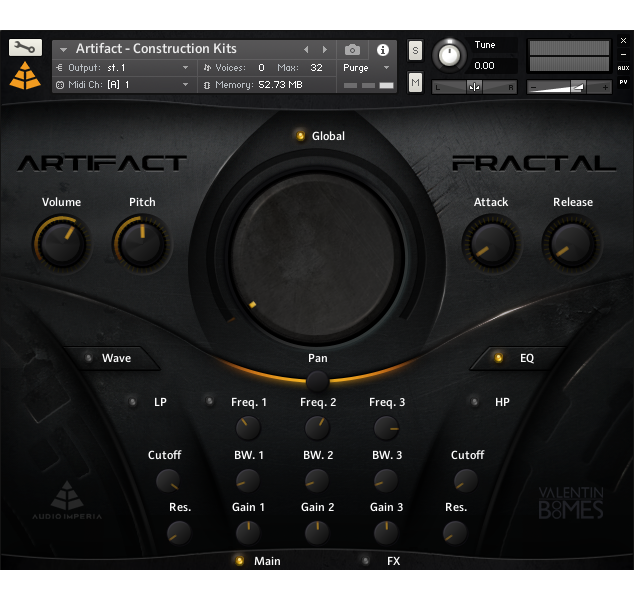Click the Freq. 2 knob
Image resolution: width=635 pixels, height=600 pixels.
[x=317, y=428]
